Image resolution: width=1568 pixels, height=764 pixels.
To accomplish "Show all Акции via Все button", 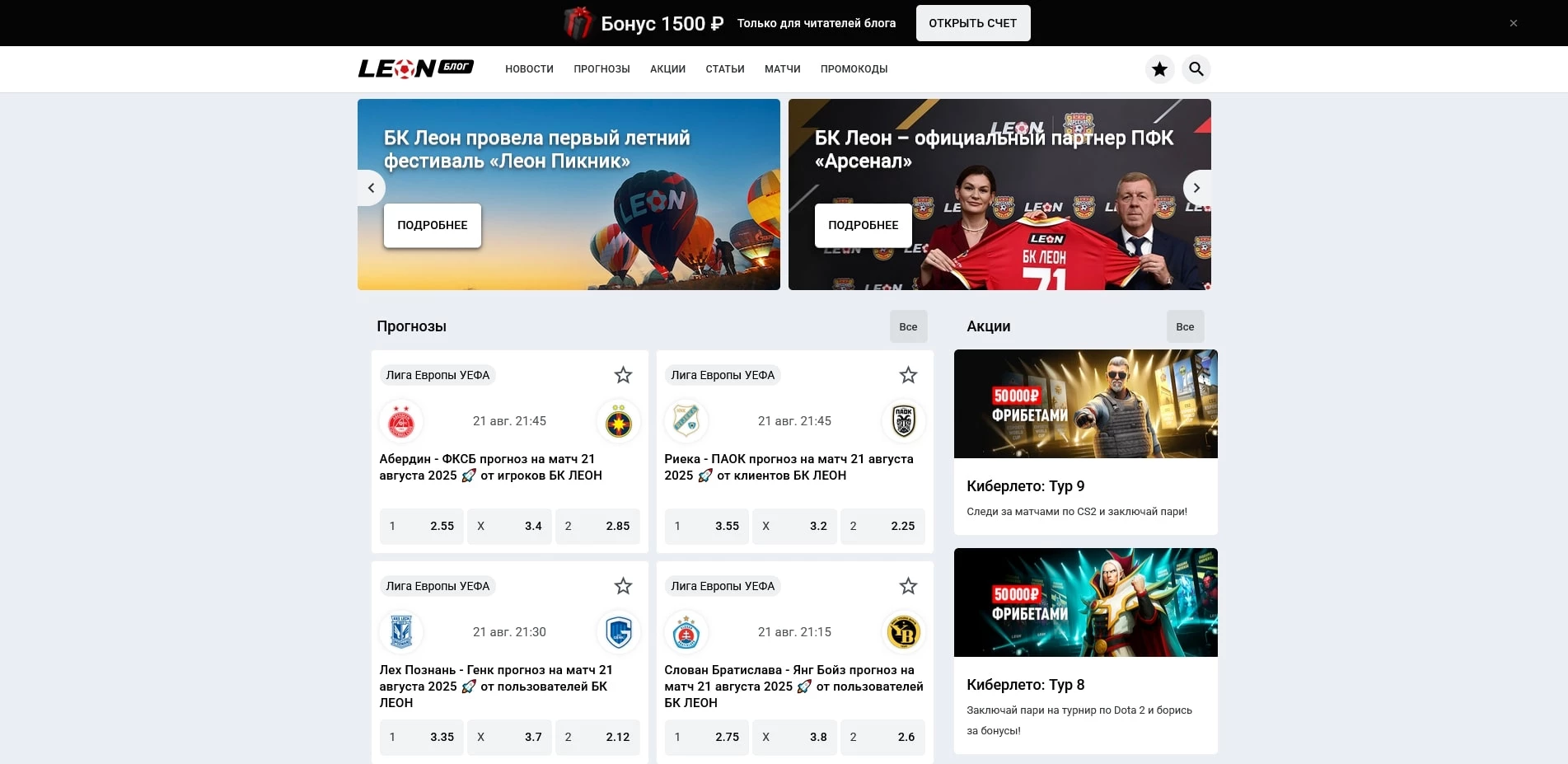I will click(1185, 326).
